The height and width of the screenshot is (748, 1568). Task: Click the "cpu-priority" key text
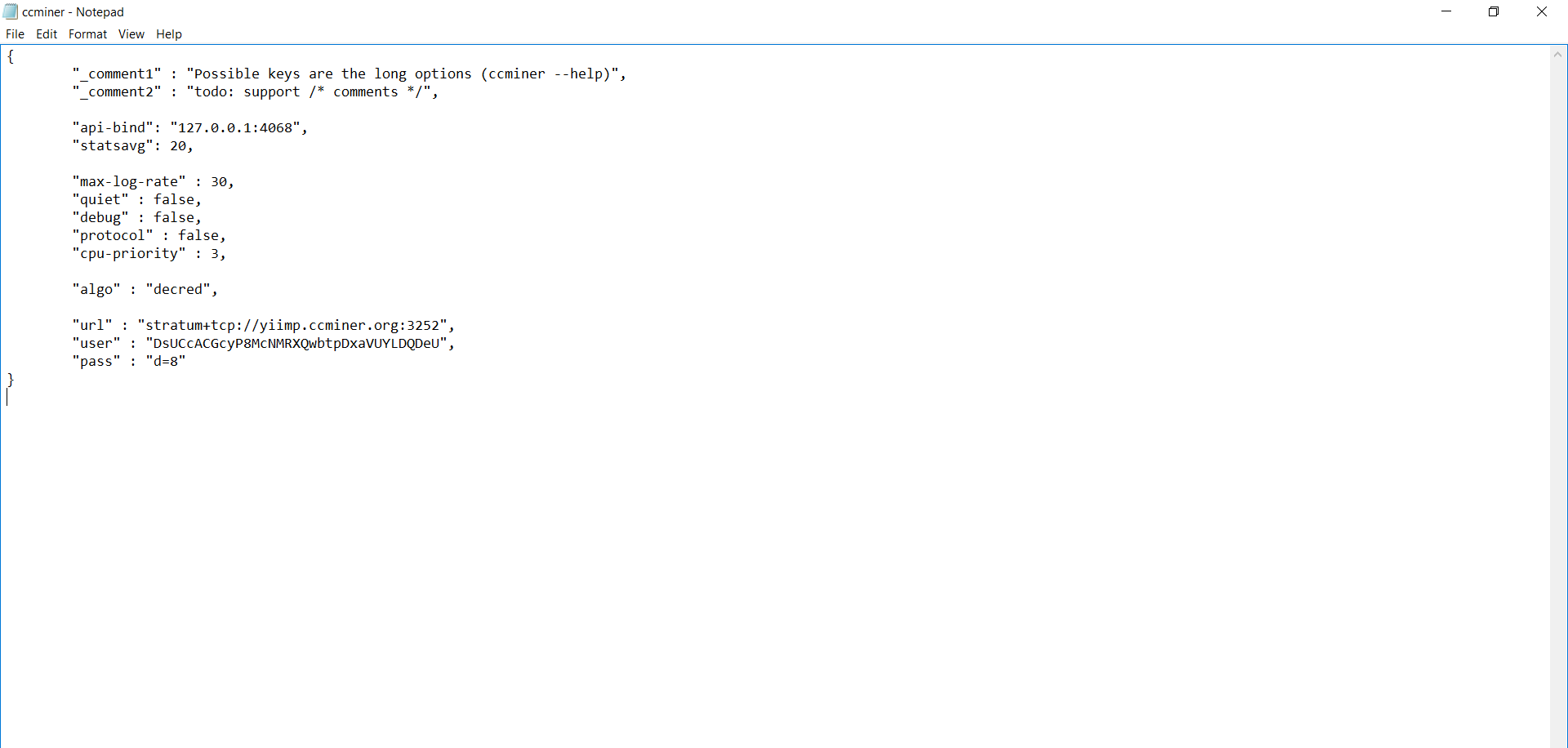(x=129, y=254)
